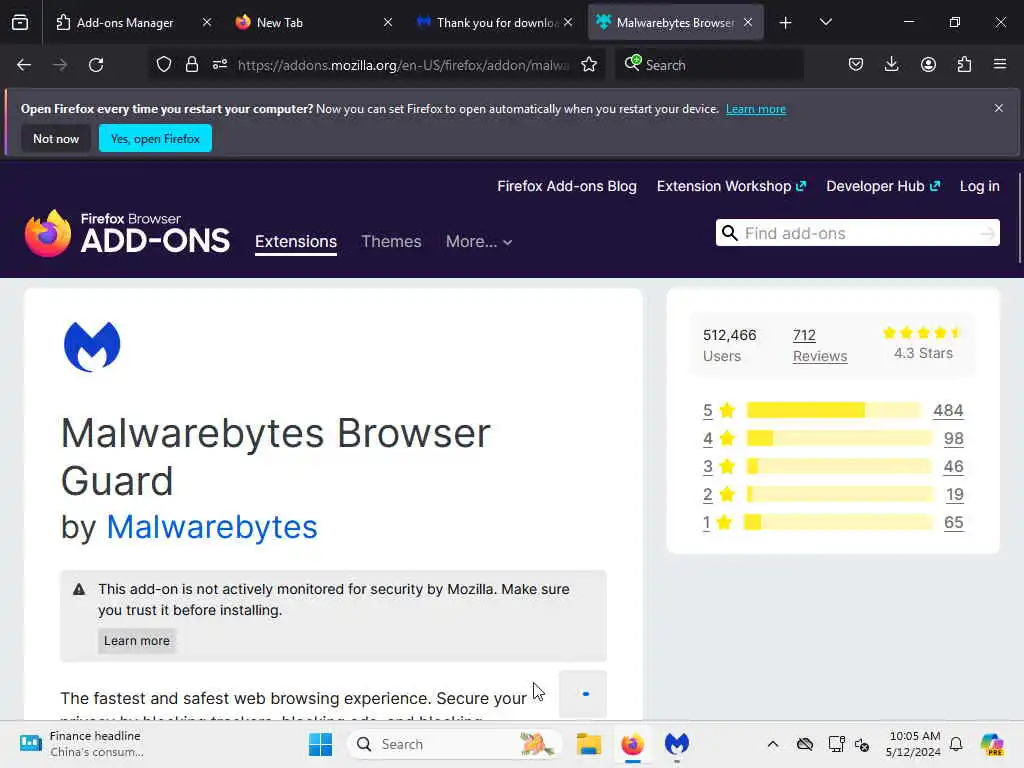Click the loading add-to-Firefox button
The height and width of the screenshot is (768, 1024).
pyautogui.click(x=583, y=694)
